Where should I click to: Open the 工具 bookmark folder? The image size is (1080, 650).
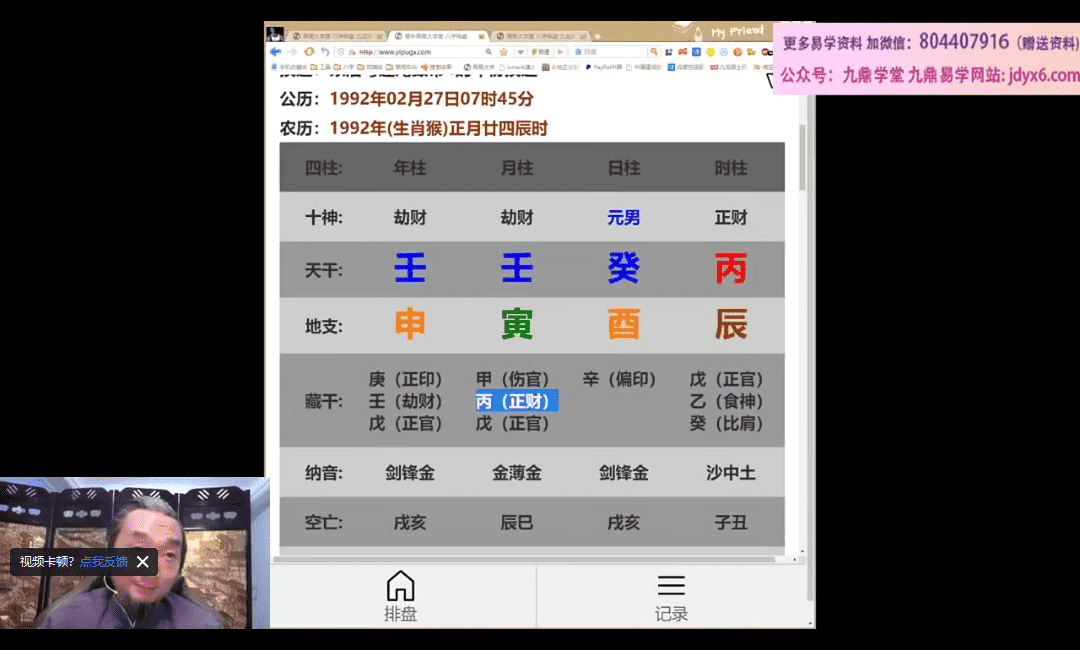324,67
